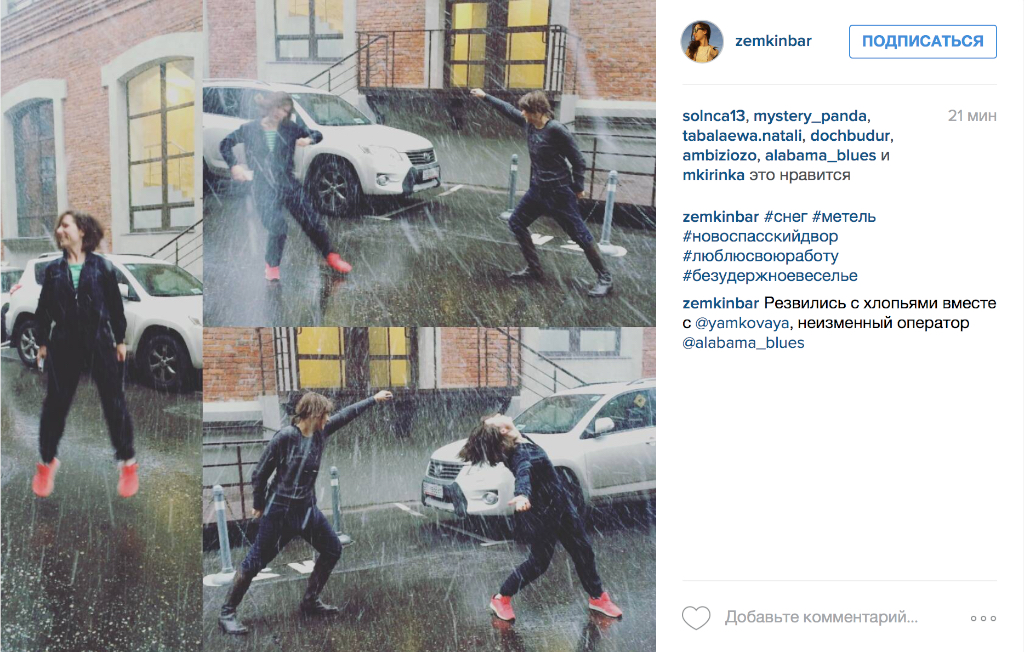Viewport: 1024px width, 652px height.
Task: Click the ПОДПИСАТЬСЯ follow button
Action: click(x=922, y=41)
